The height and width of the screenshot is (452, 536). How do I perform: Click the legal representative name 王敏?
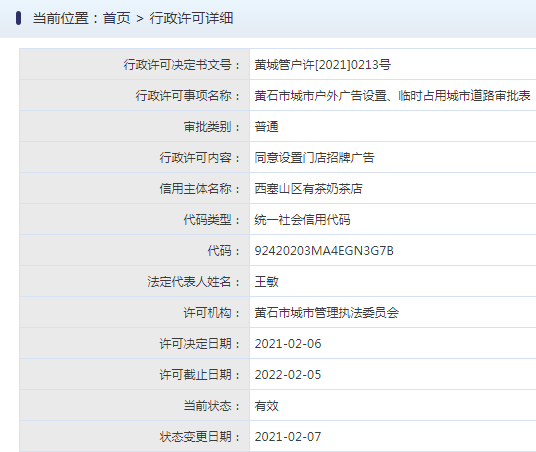pos(266,282)
